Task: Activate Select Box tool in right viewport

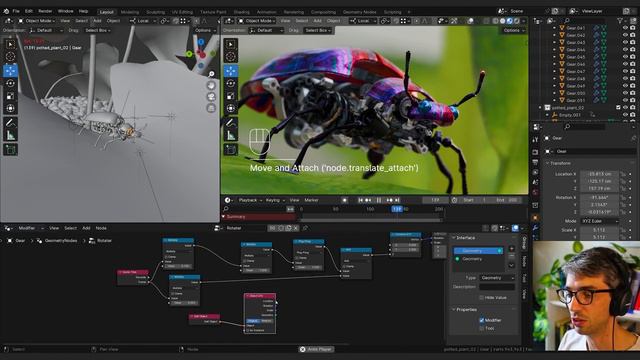Action: click(x=231, y=44)
